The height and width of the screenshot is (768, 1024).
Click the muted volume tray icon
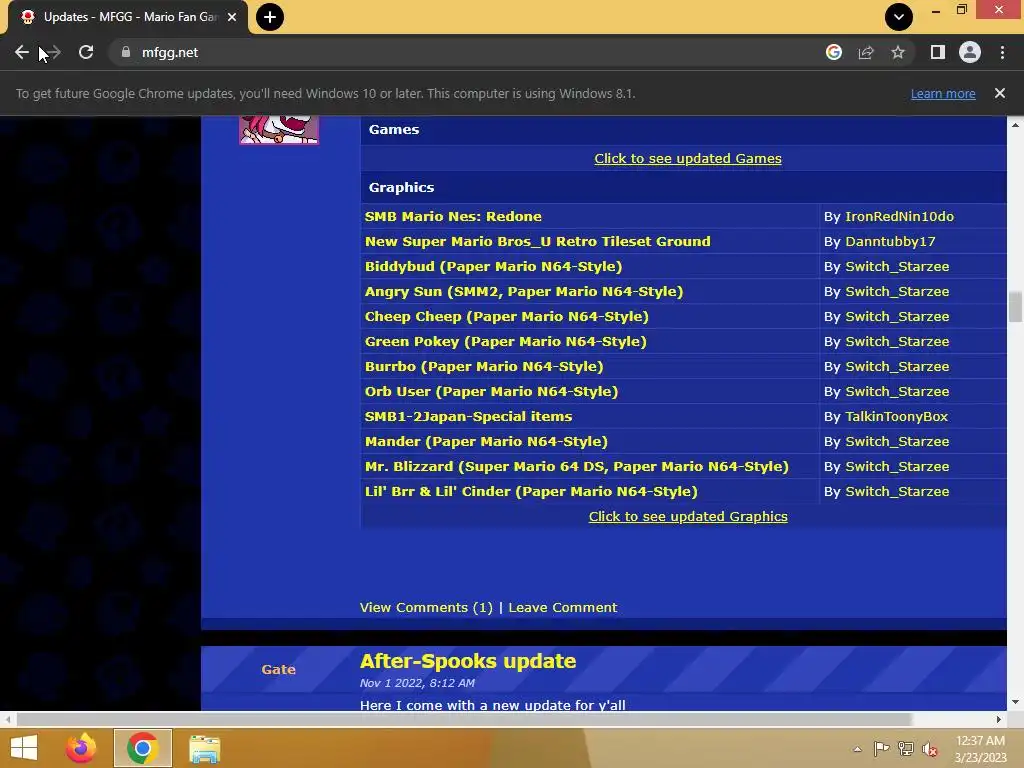[x=930, y=749]
